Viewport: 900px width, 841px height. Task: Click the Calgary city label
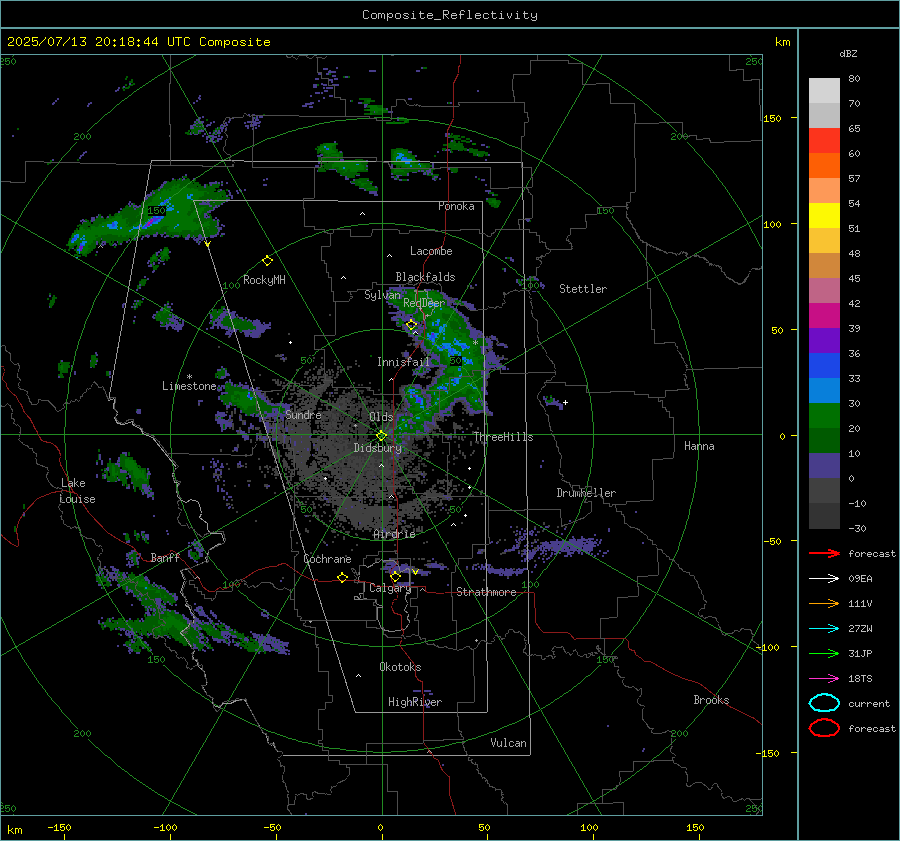click(x=390, y=588)
